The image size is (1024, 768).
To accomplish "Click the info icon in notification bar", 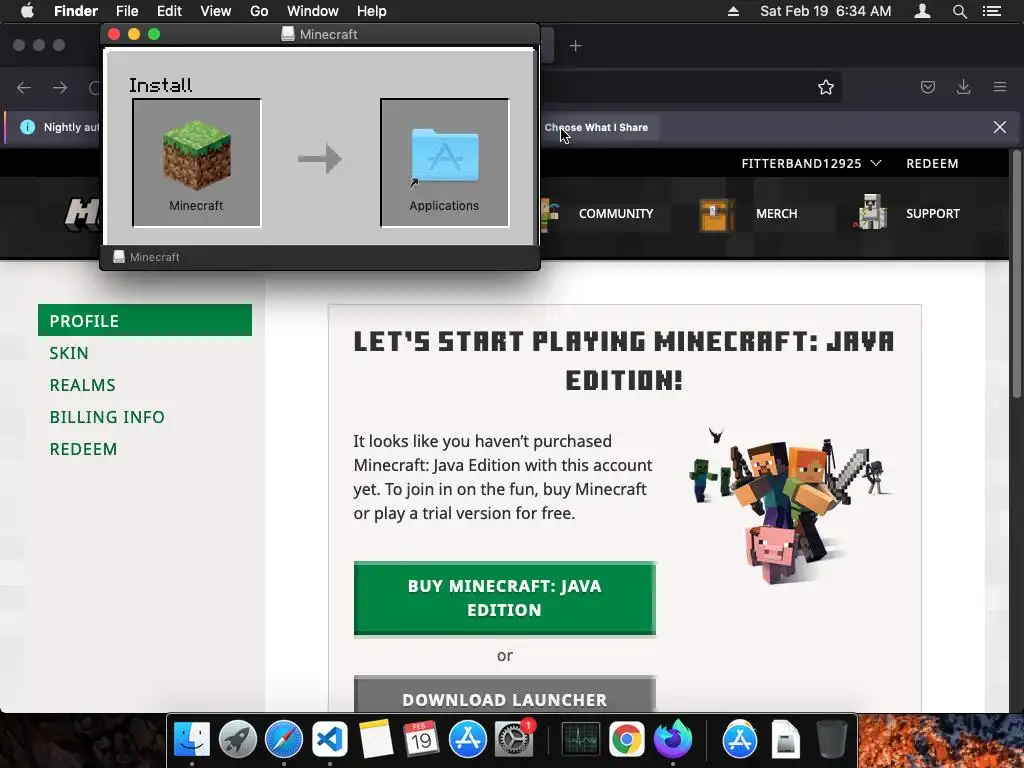I will pyautogui.click(x=27, y=127).
